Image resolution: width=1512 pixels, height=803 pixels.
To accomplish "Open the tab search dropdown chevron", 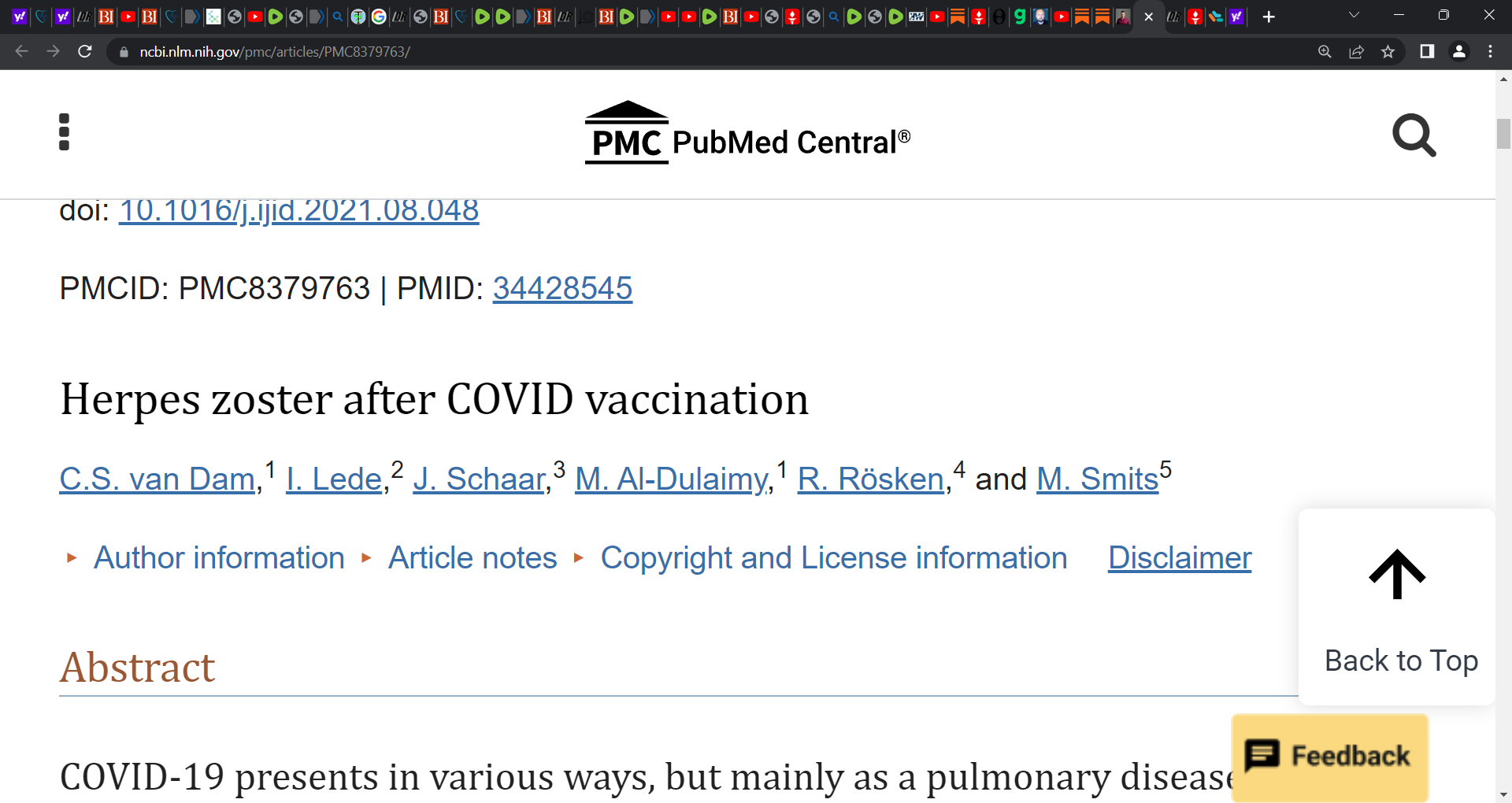I will pyautogui.click(x=1354, y=16).
